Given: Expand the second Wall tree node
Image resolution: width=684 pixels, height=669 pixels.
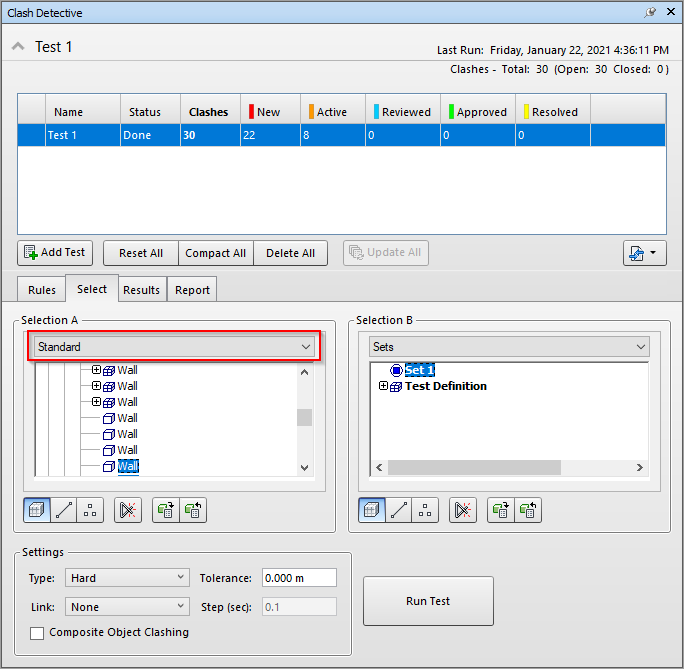Looking at the screenshot, I should [x=96, y=386].
